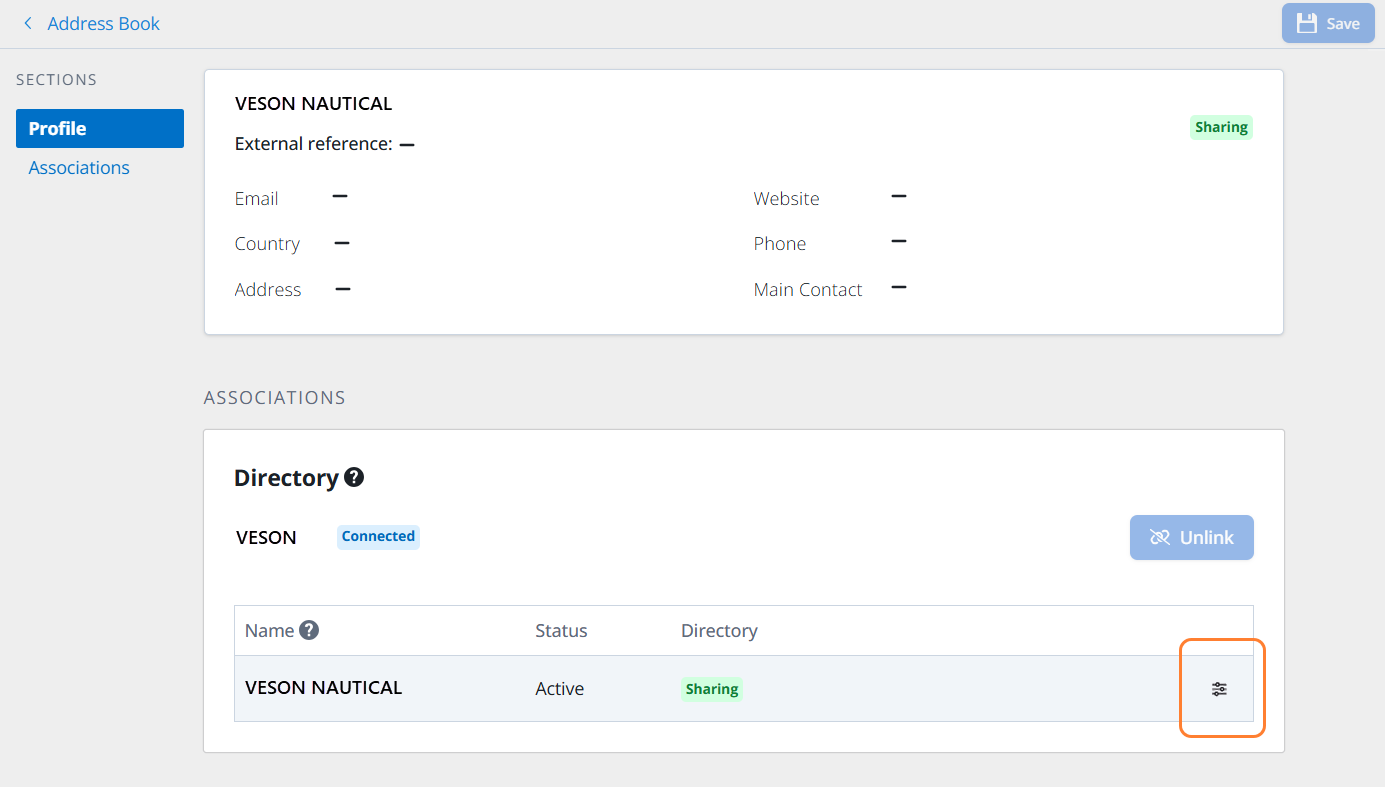This screenshot has width=1385, height=787.
Task: Click the back chevron beside Address Book
Action: click(x=28, y=23)
